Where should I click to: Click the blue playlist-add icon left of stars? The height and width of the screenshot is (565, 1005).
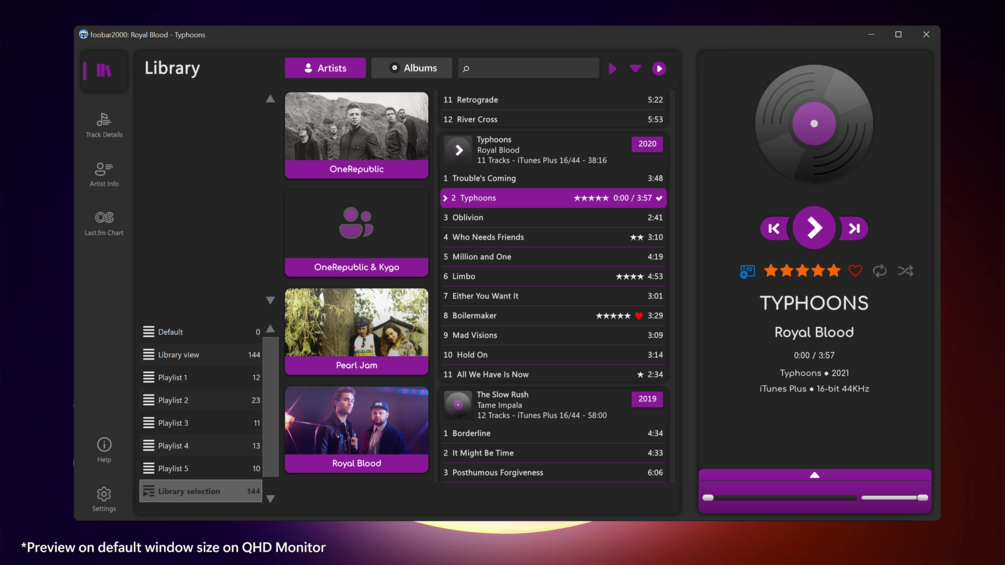pyautogui.click(x=747, y=271)
